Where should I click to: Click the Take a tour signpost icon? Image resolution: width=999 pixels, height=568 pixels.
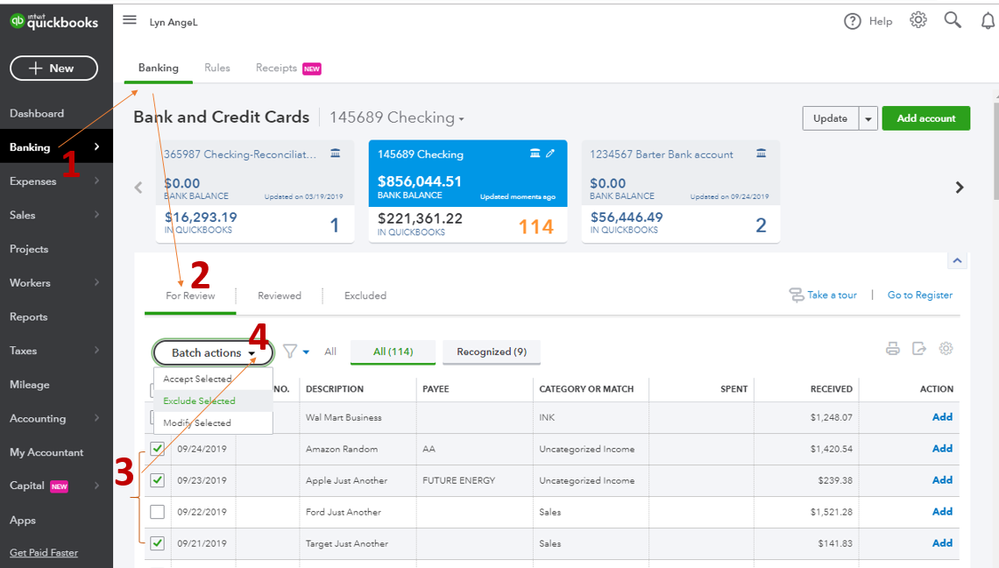pos(796,295)
